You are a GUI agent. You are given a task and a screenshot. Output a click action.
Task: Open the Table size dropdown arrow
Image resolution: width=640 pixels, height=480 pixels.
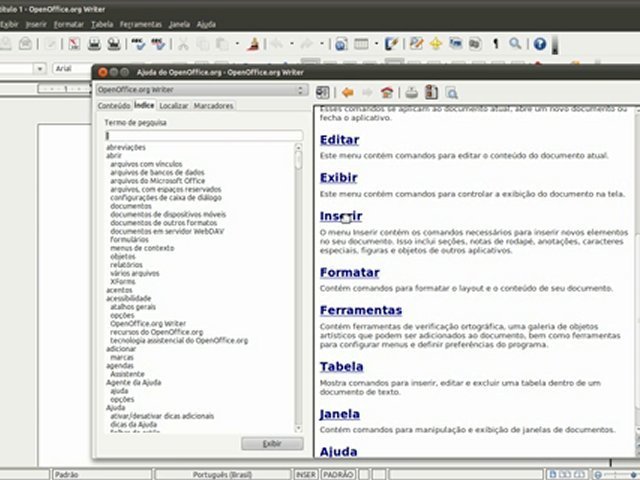pos(376,44)
